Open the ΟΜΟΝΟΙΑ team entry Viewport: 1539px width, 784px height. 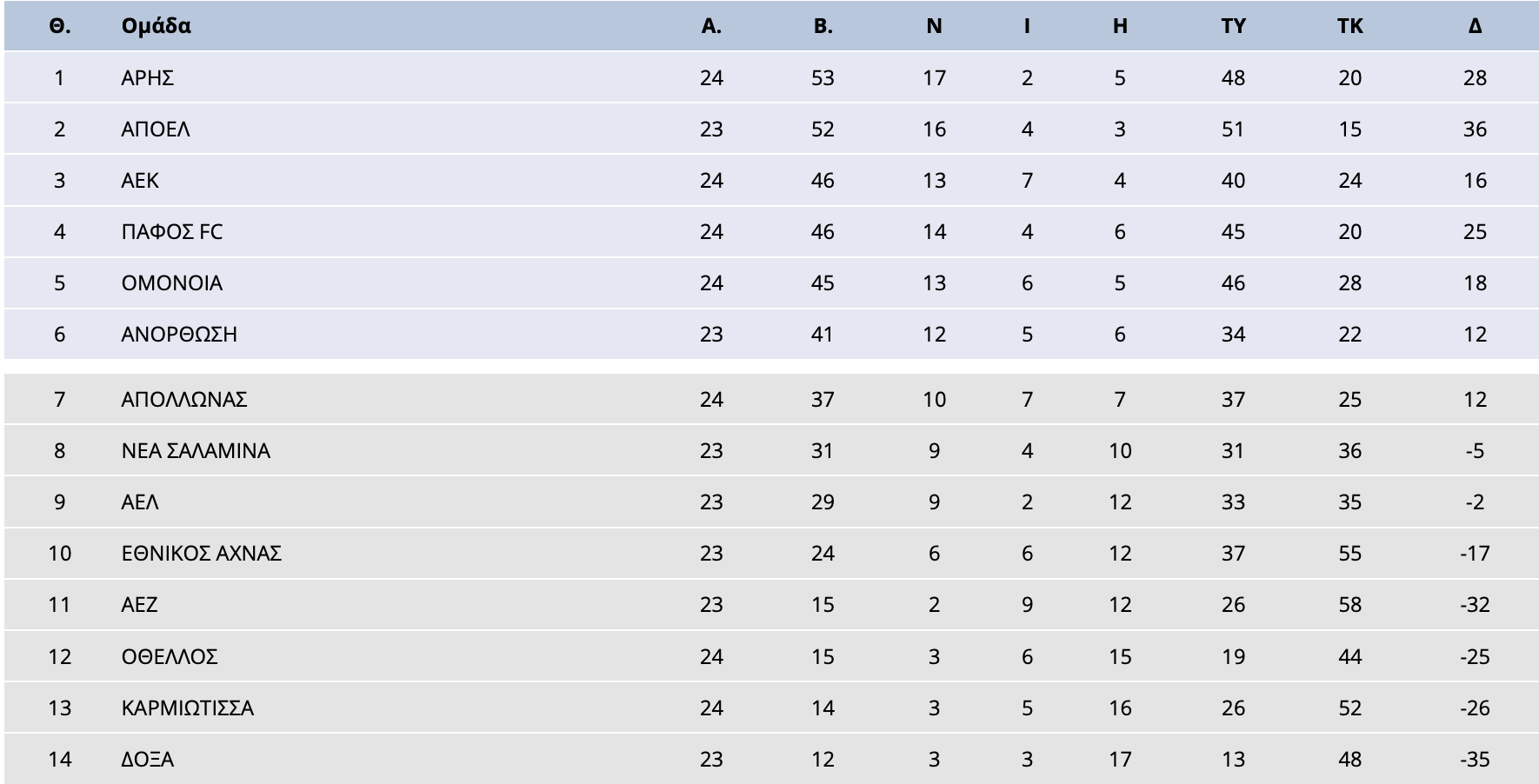[x=172, y=283]
